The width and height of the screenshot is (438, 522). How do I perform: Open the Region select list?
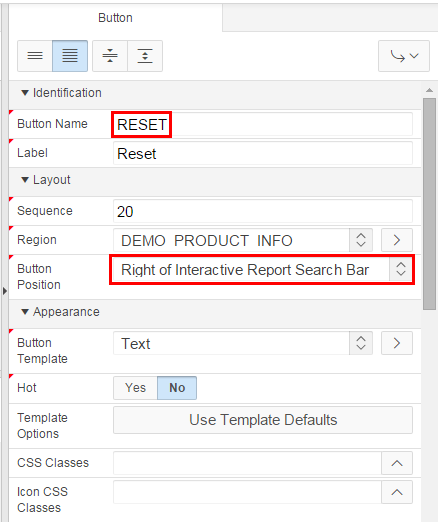point(243,240)
